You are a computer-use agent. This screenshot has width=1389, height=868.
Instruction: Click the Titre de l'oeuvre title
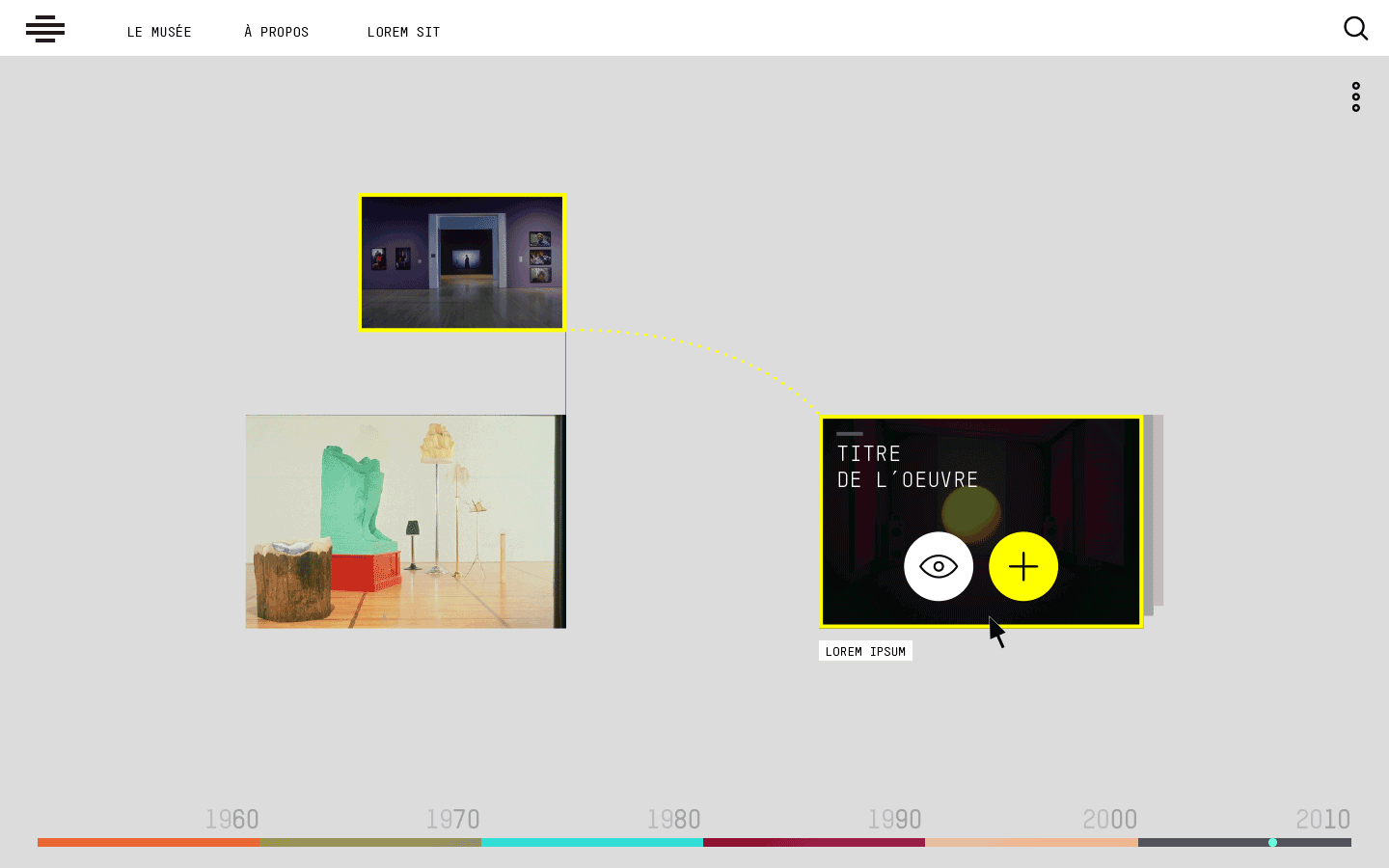908,467
